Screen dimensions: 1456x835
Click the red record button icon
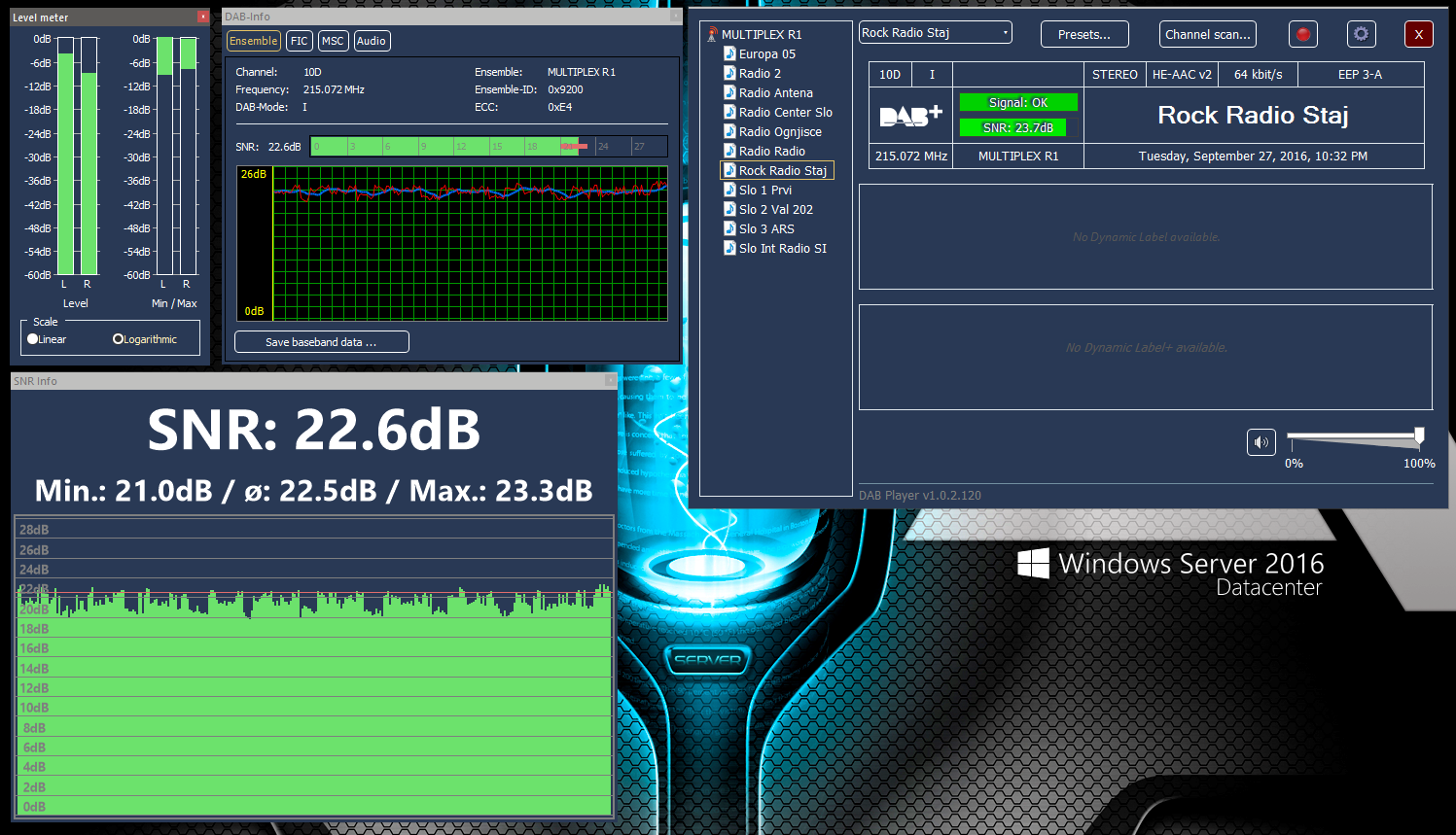[x=1303, y=34]
